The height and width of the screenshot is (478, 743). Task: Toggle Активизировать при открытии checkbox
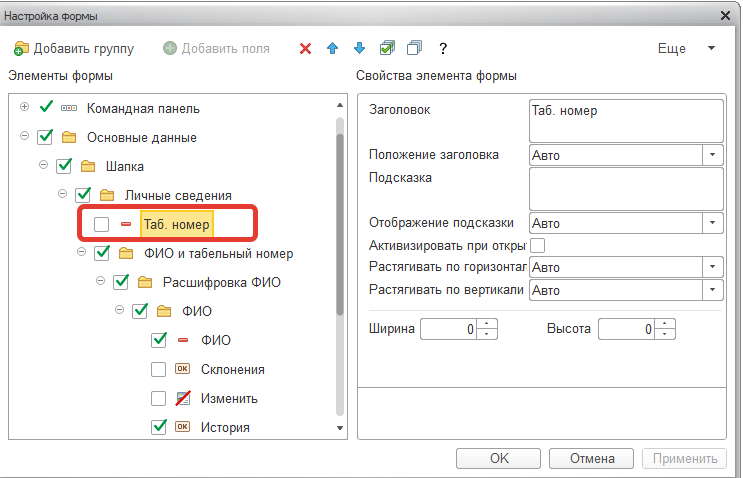537,245
